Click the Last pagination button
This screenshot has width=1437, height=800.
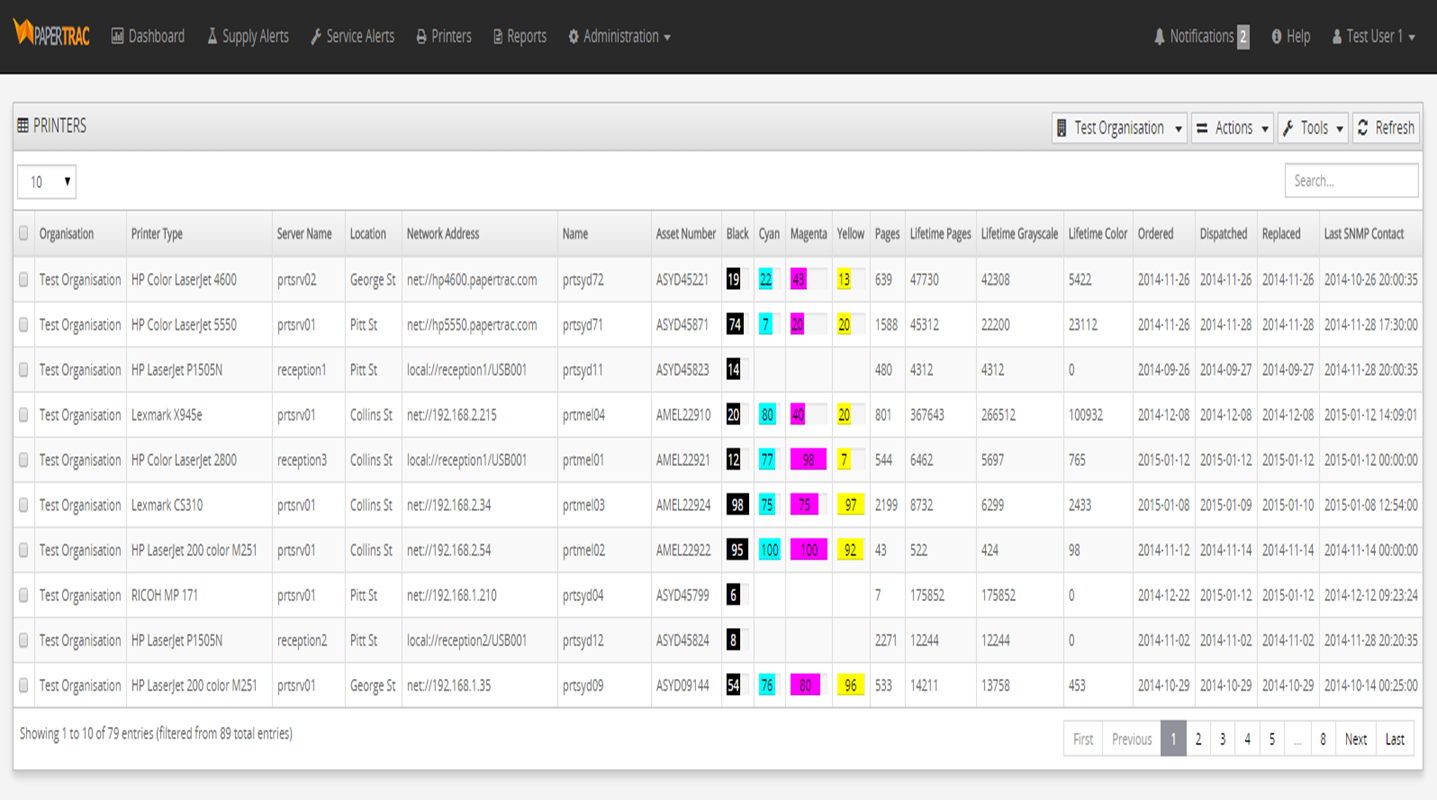coord(1395,739)
